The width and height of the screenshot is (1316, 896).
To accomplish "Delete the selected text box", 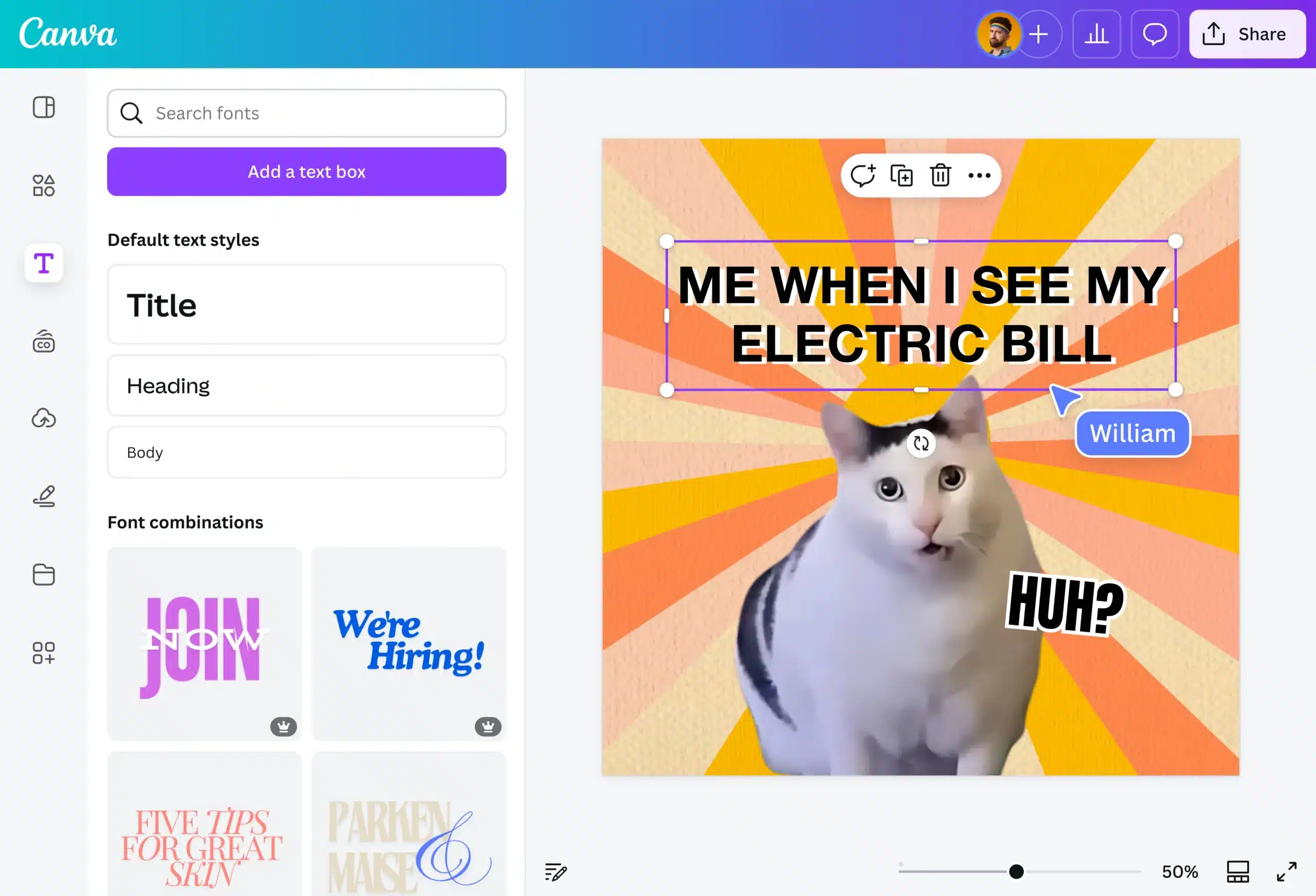I will [x=940, y=176].
